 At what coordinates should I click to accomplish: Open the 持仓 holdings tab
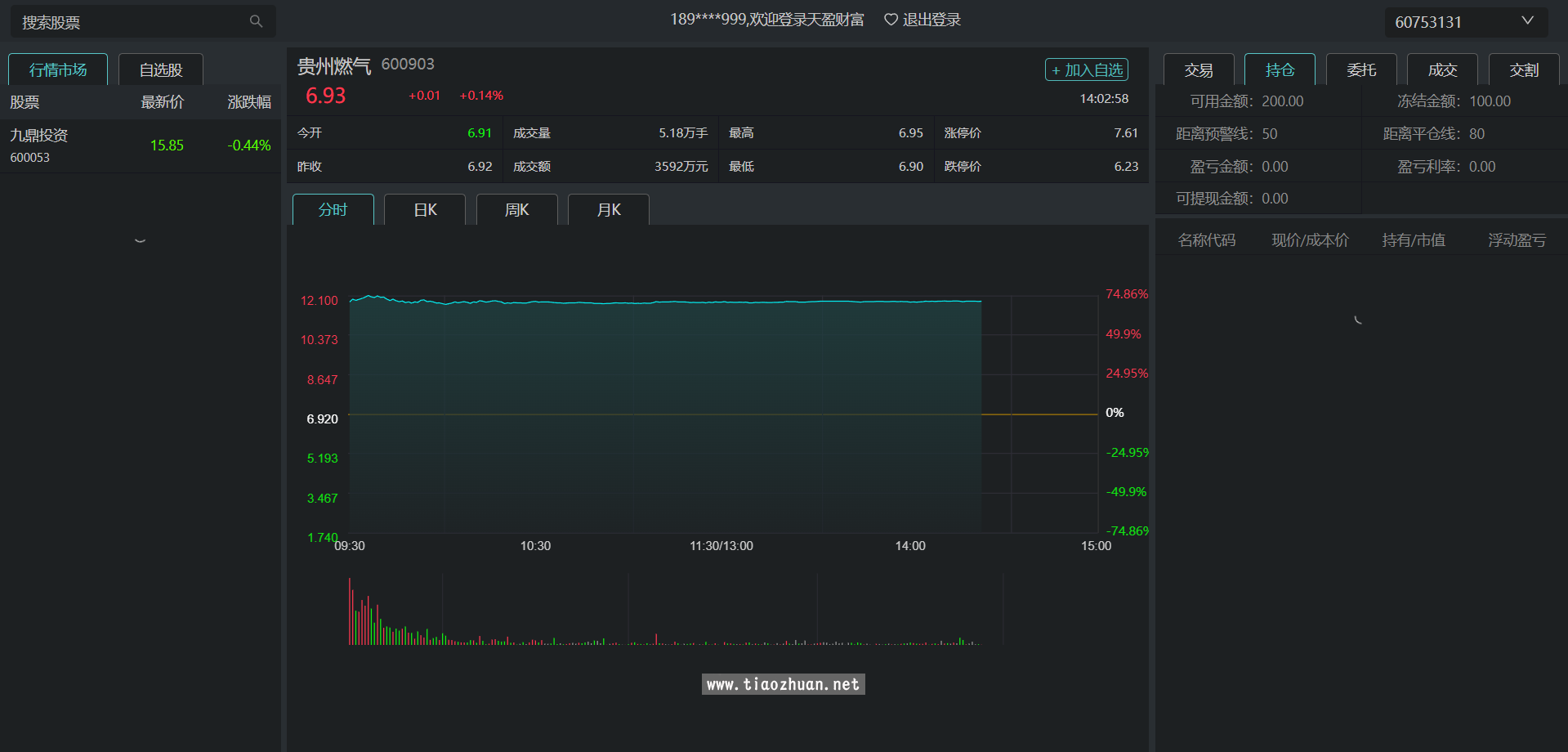tap(1280, 70)
